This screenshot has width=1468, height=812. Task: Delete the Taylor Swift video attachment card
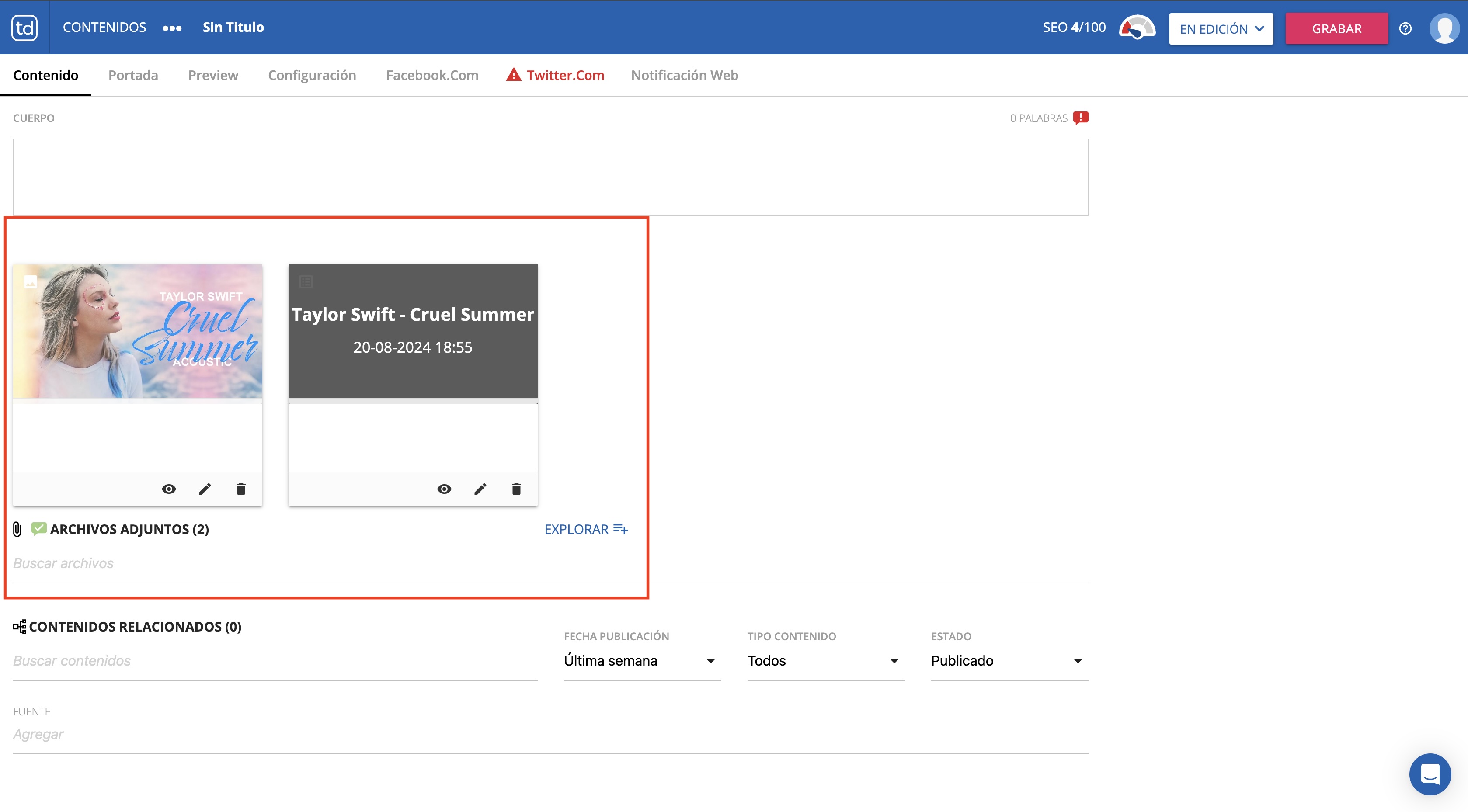(516, 489)
